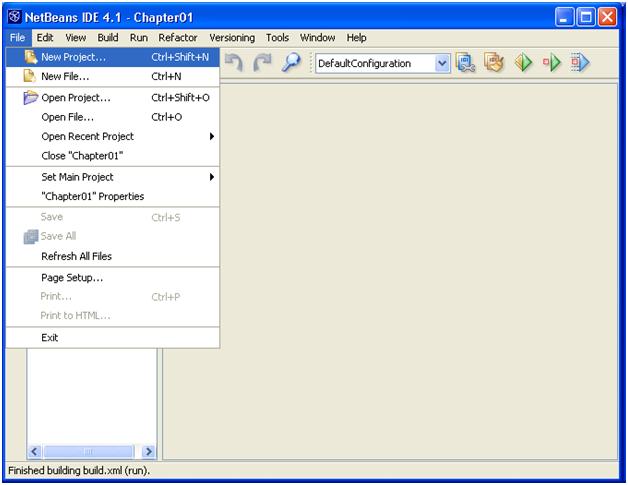Click the disabled Save entry
The height and width of the screenshot is (485, 628).
click(x=113, y=217)
